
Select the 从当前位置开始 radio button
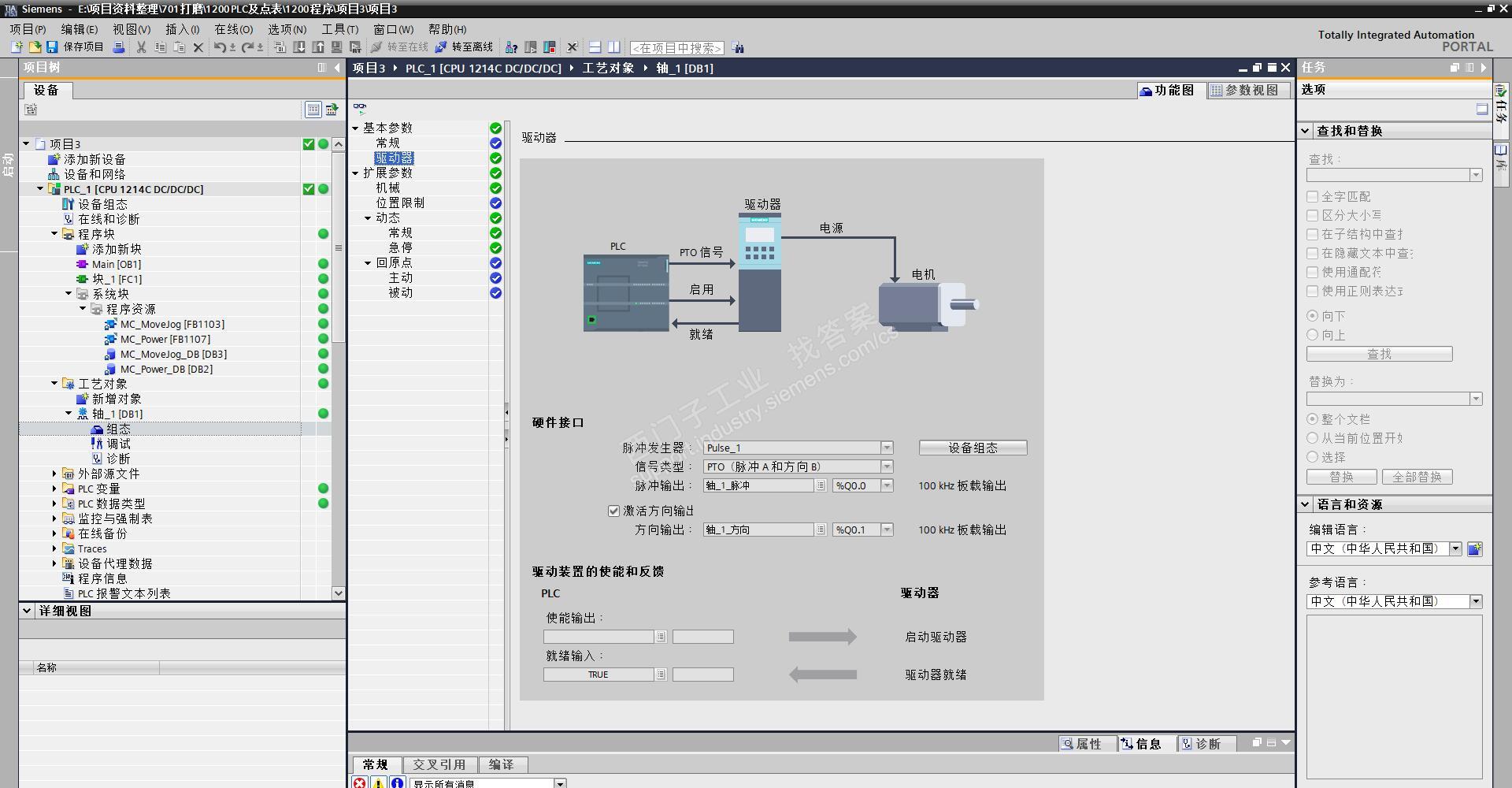click(1312, 438)
